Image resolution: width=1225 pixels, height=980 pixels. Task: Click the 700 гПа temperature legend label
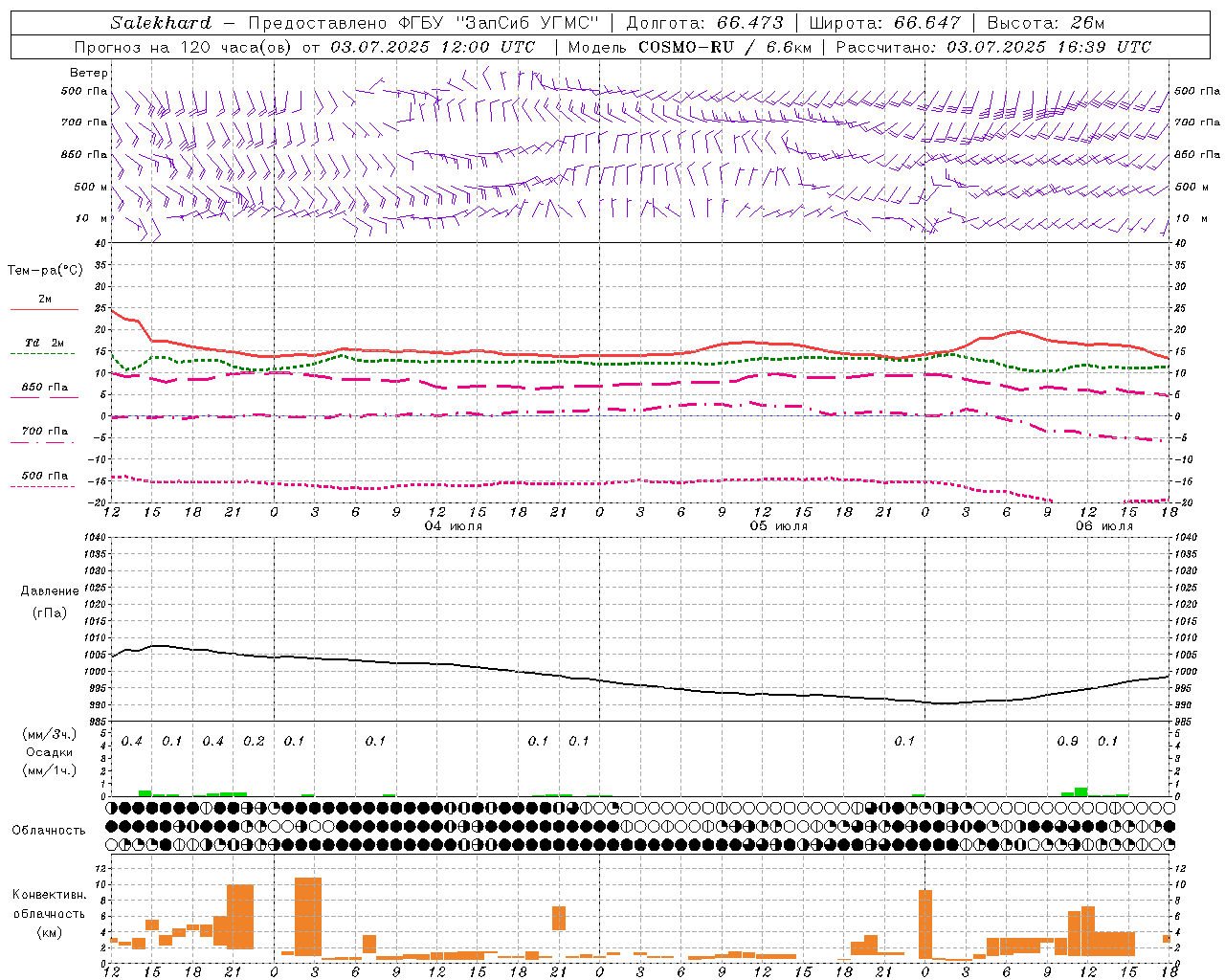pos(45,432)
